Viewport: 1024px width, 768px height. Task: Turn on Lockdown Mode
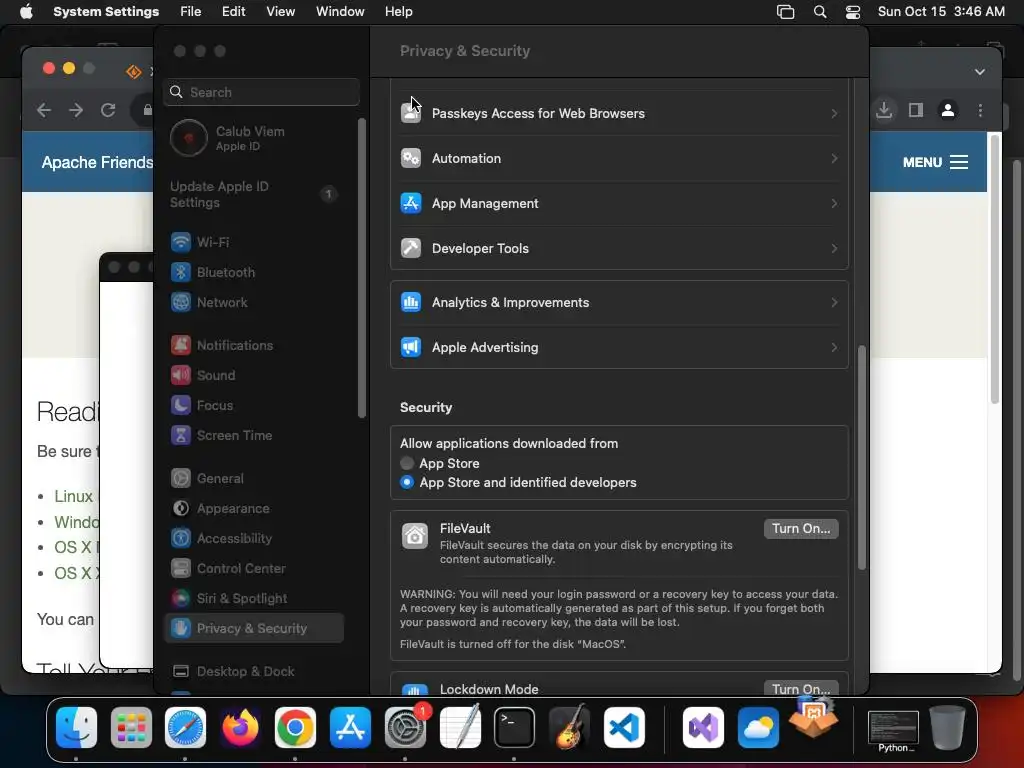801,688
